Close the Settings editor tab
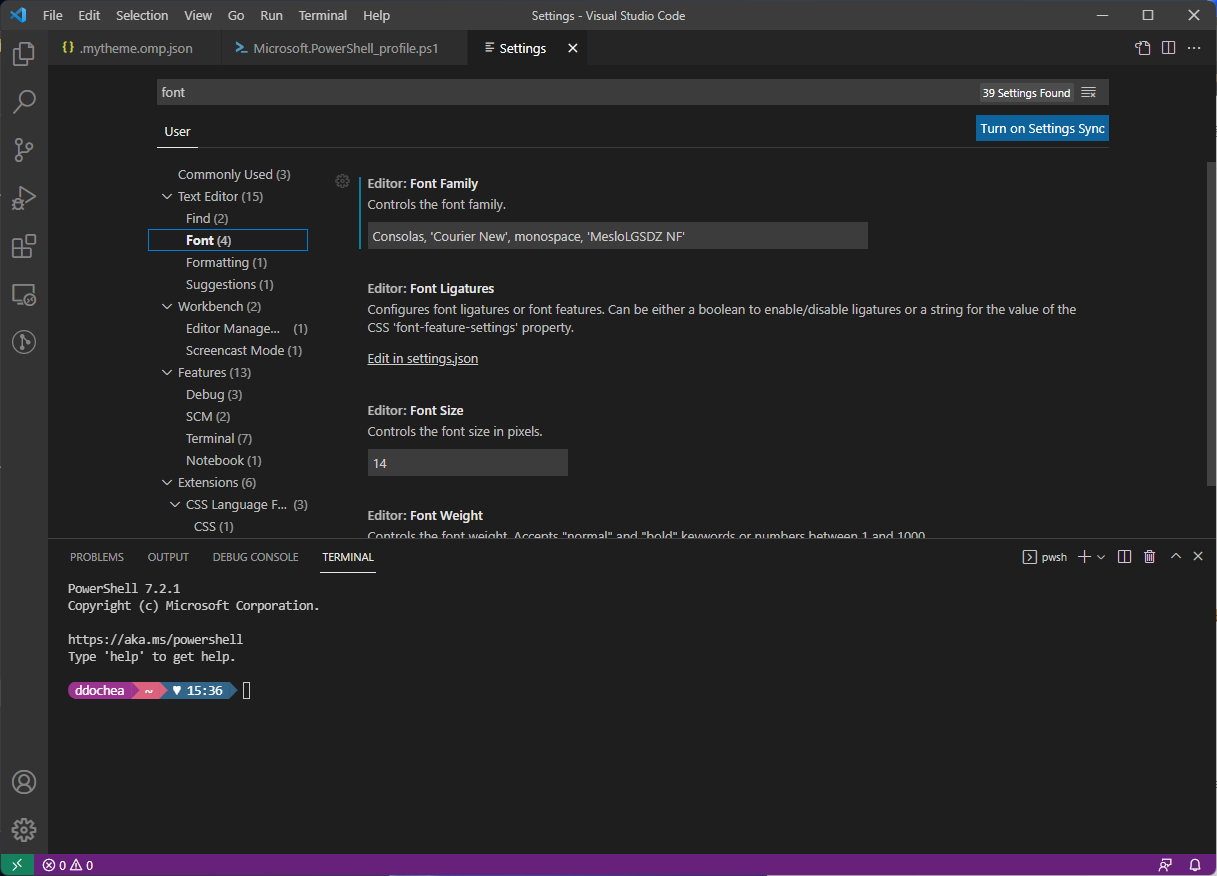This screenshot has height=876, width=1217. click(573, 48)
